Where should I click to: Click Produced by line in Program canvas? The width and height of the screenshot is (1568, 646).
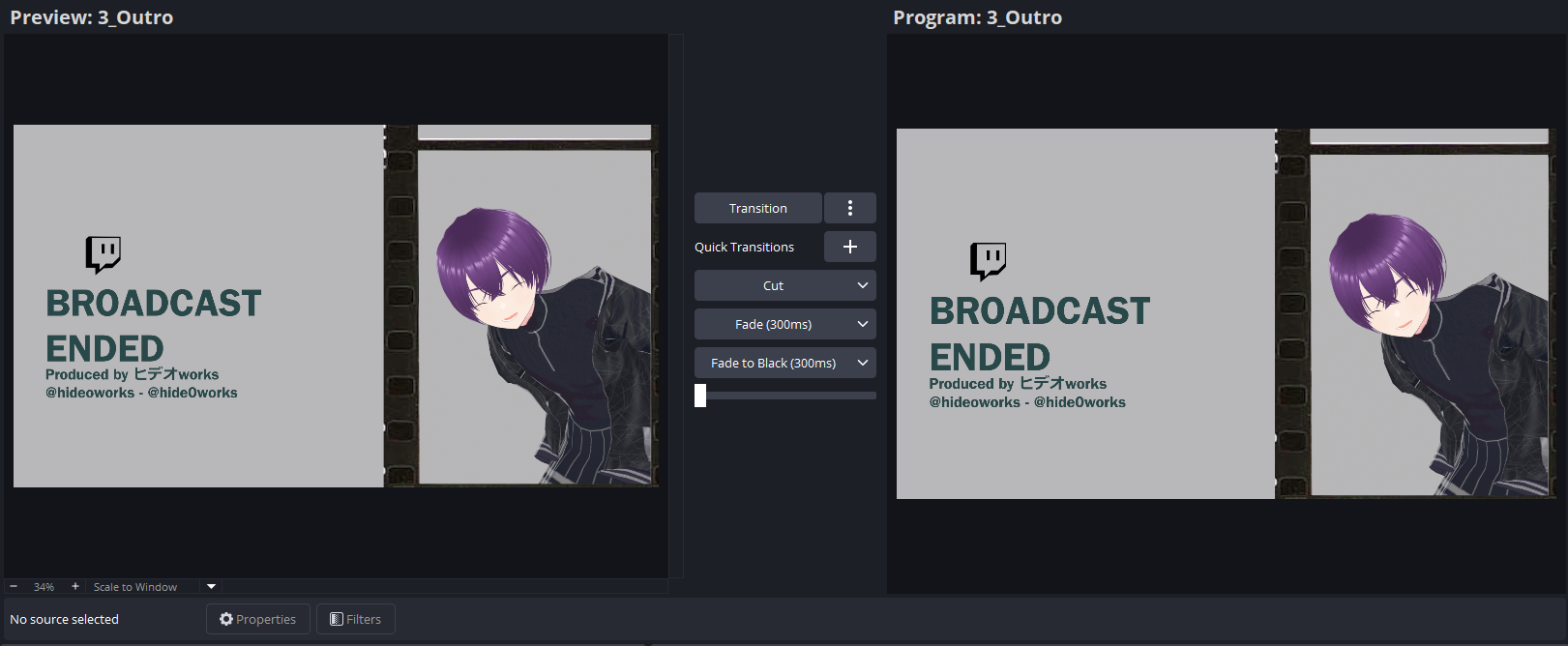(x=1018, y=383)
